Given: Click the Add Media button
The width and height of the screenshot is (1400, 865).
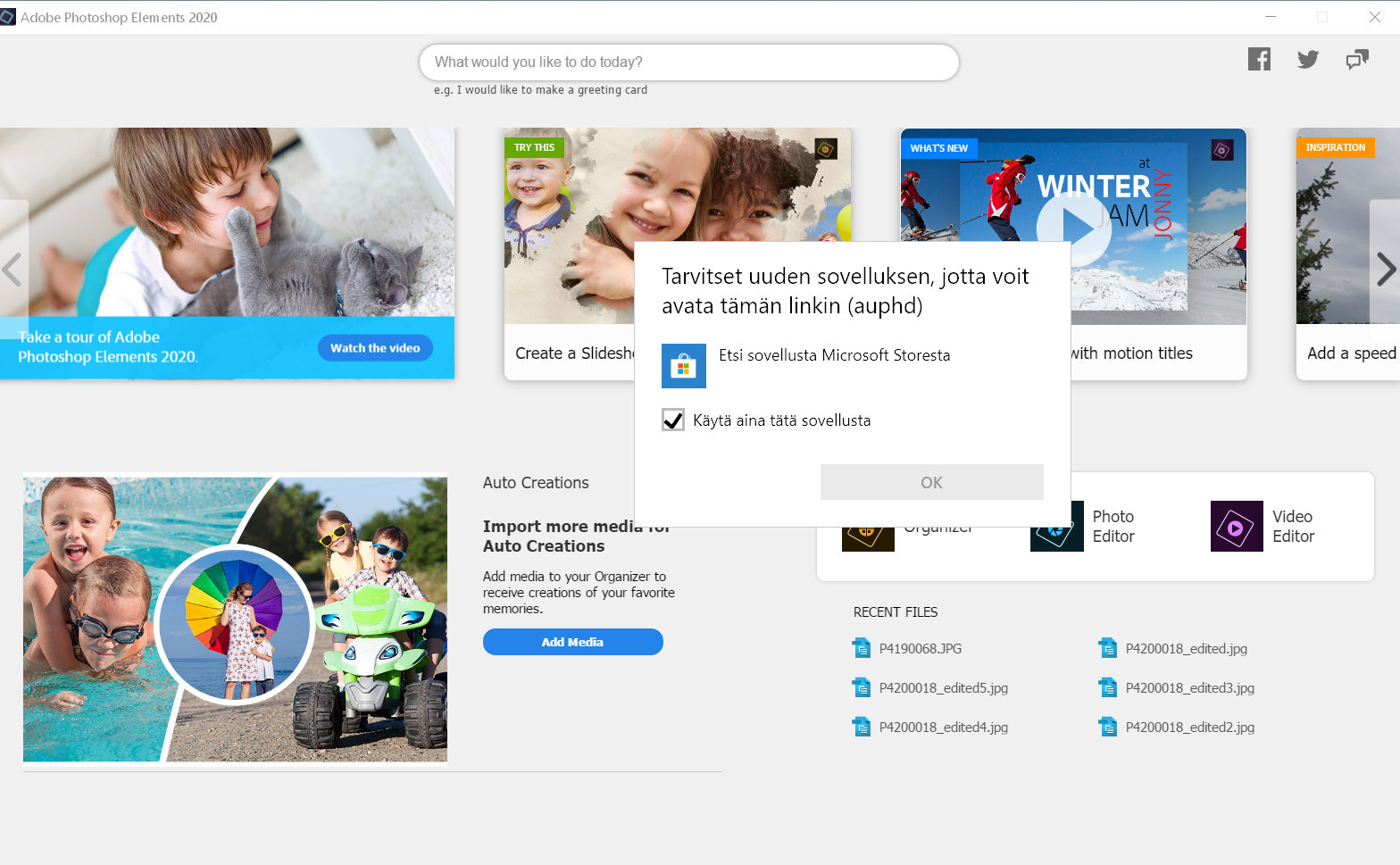Looking at the screenshot, I should [573, 642].
